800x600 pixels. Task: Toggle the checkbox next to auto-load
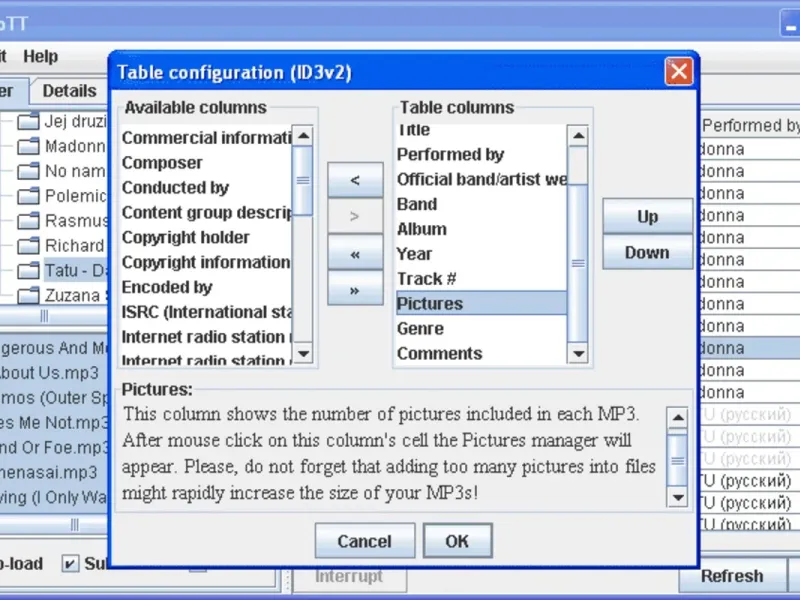pos(69,564)
